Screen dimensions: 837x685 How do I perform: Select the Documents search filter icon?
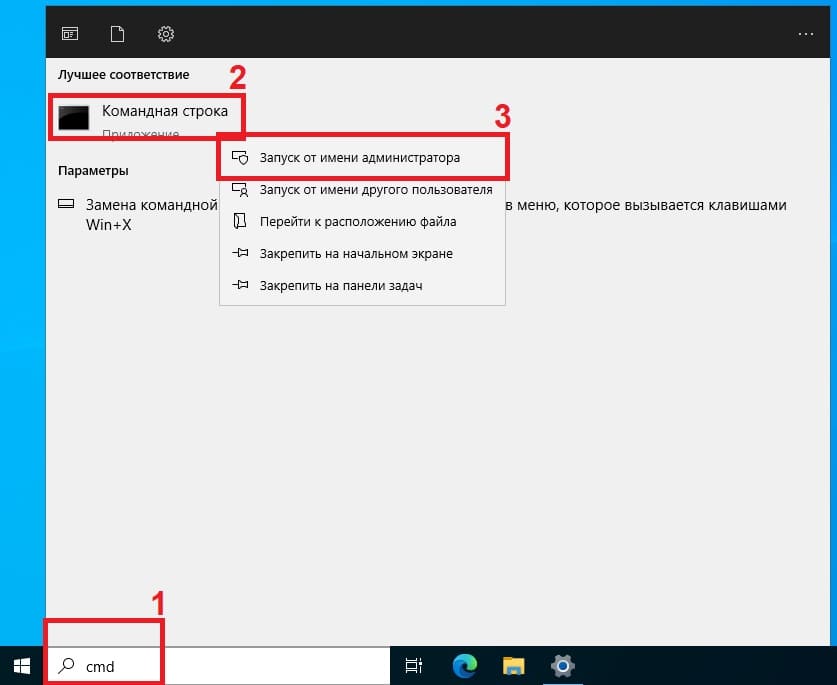tap(117, 33)
